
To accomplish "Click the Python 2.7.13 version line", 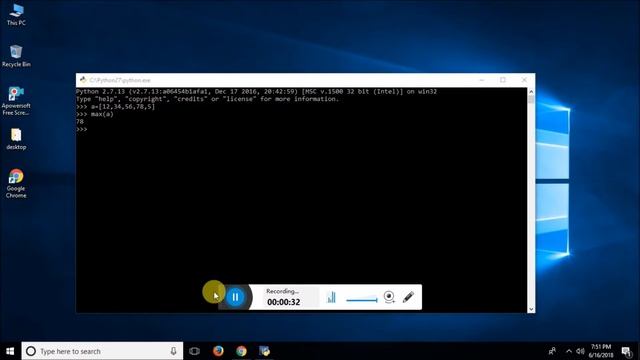I will 256,91.
